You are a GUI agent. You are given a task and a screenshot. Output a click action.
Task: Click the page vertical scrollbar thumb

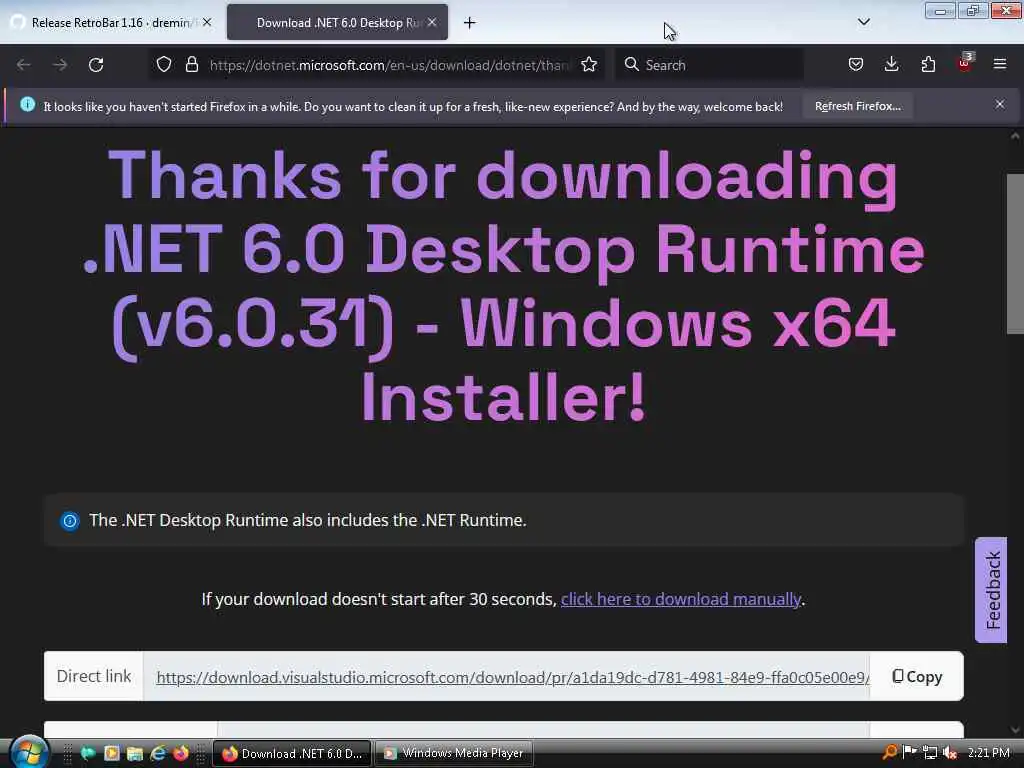pyautogui.click(x=1015, y=255)
